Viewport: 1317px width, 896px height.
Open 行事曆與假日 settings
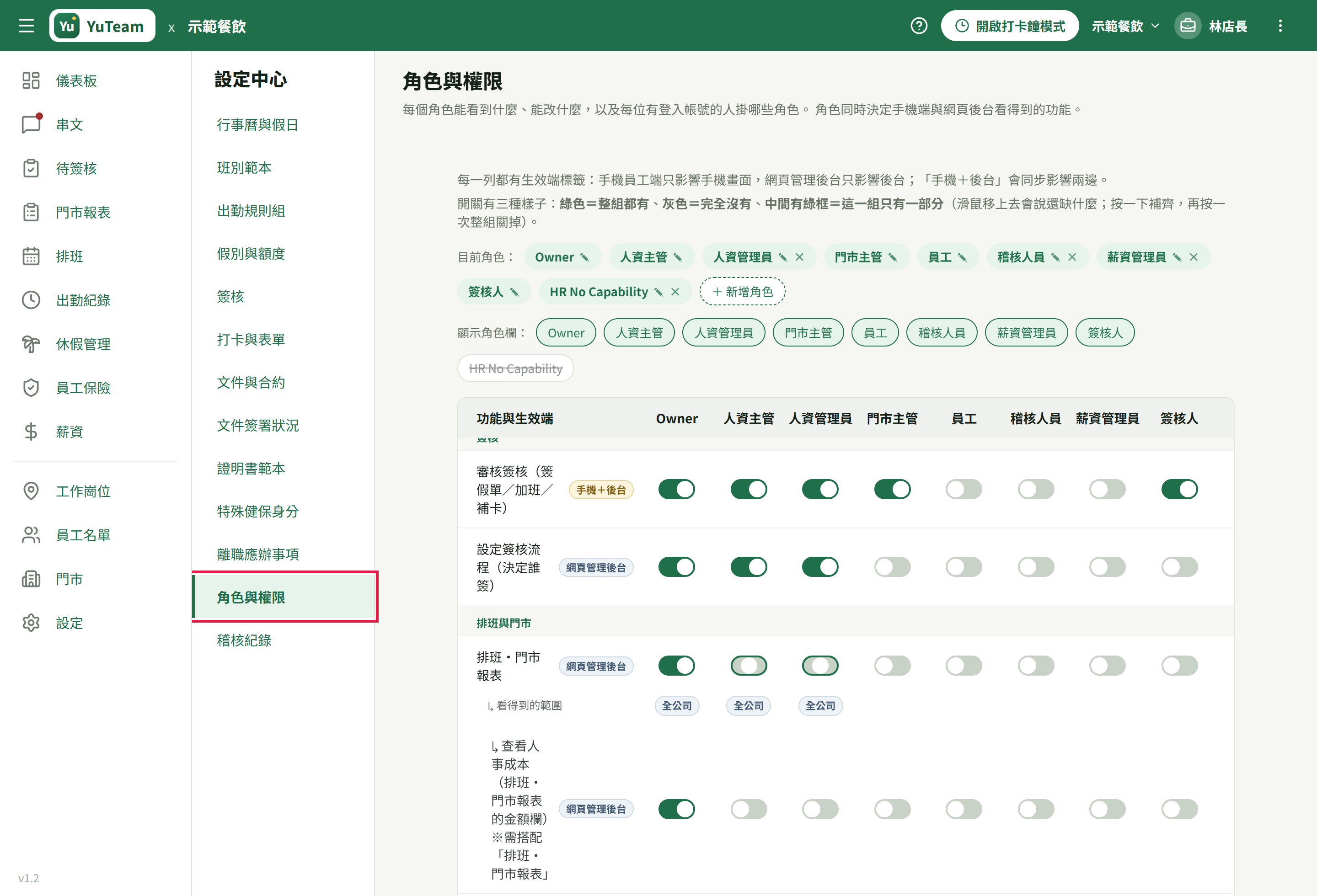pos(283,125)
